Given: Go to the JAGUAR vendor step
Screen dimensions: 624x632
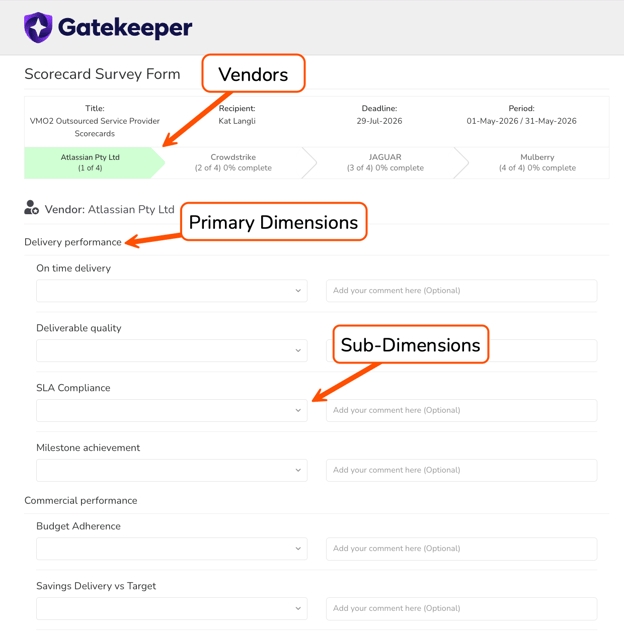Looking at the screenshot, I should tap(385, 163).
